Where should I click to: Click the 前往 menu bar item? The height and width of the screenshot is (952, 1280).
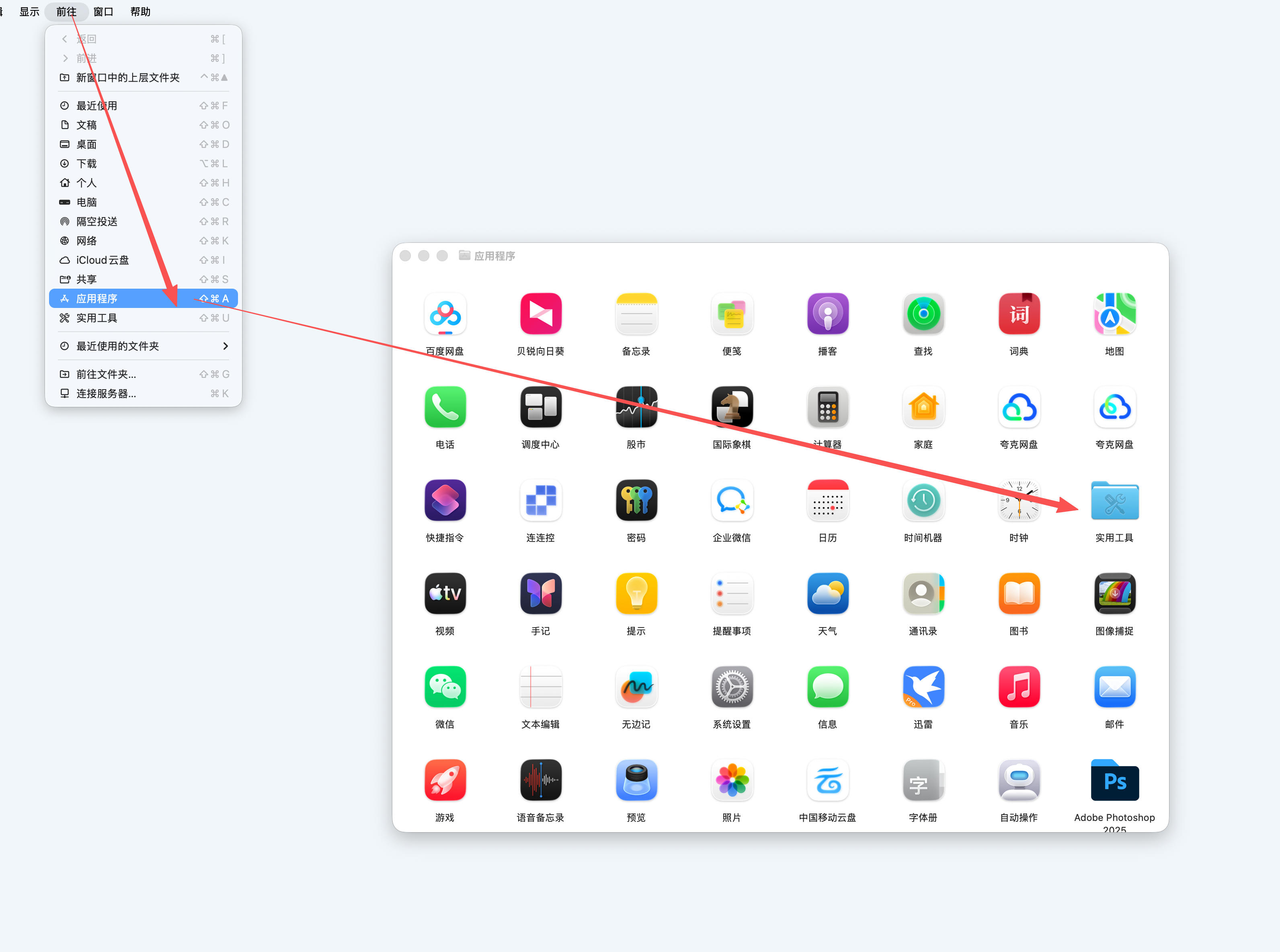click(66, 12)
